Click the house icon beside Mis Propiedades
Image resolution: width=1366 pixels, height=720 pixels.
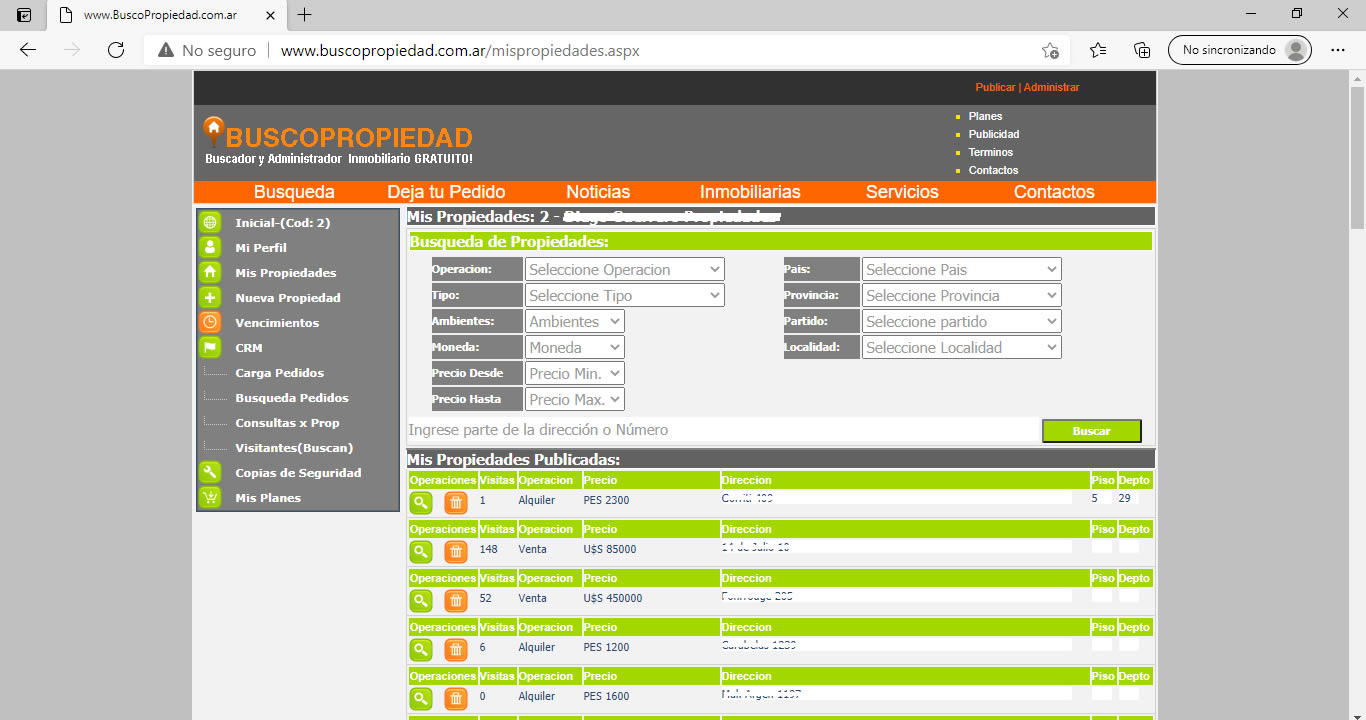point(209,273)
